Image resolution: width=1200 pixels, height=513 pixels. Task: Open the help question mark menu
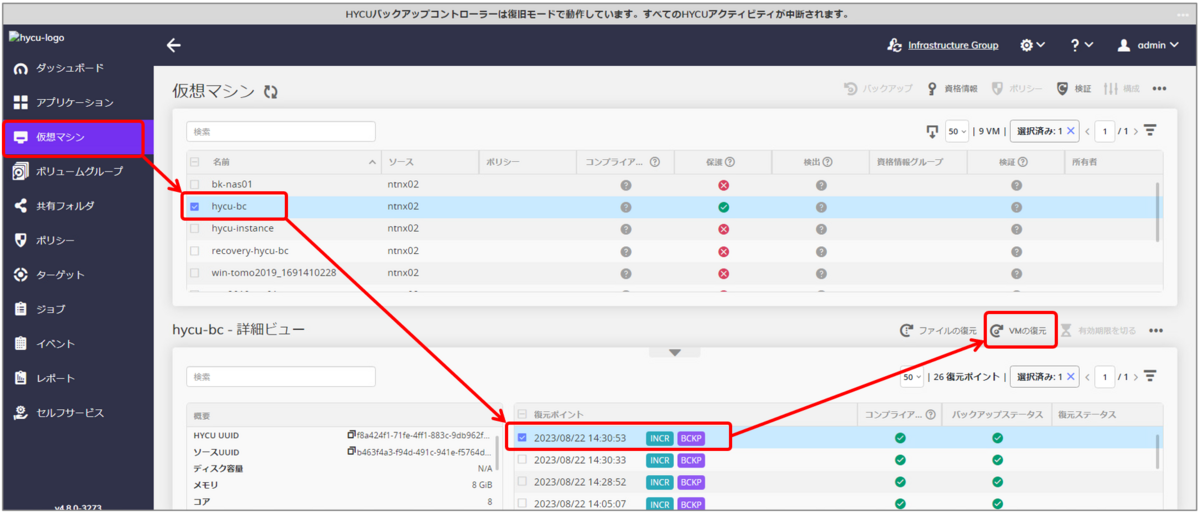click(1081, 46)
